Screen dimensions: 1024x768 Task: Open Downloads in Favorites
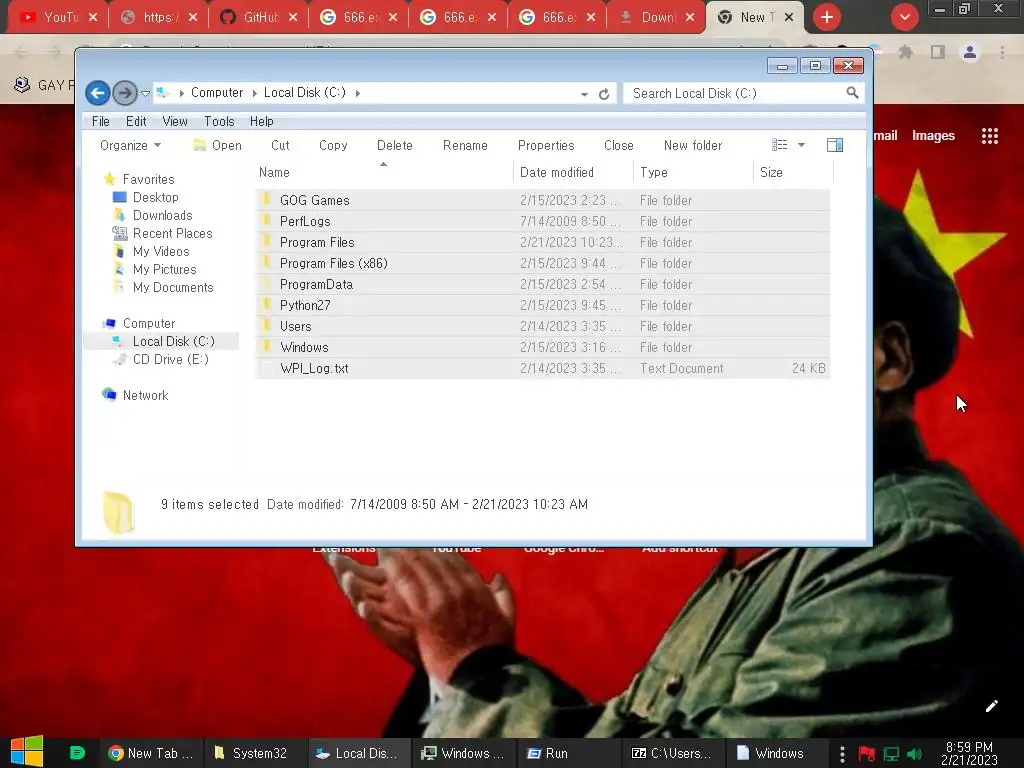[163, 216]
